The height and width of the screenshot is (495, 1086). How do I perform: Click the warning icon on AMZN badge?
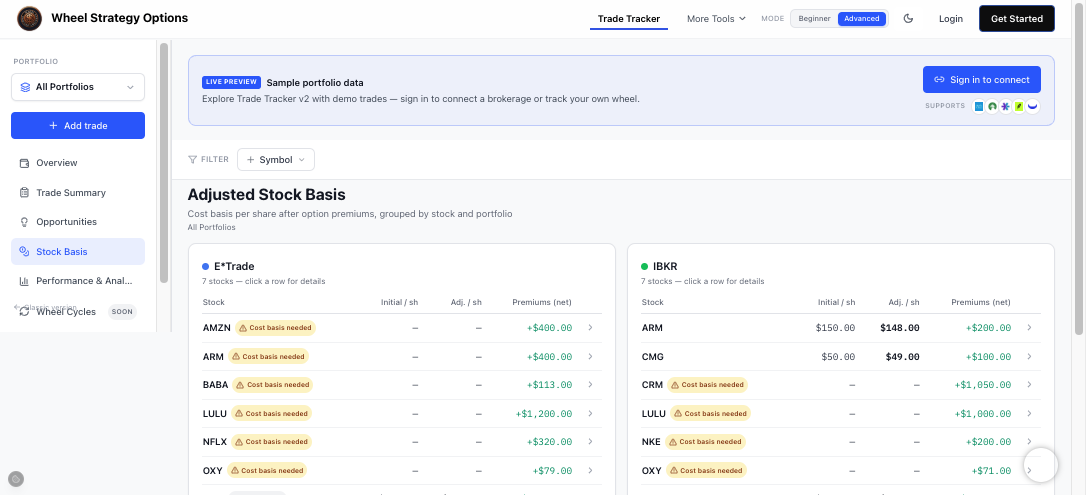(244, 327)
